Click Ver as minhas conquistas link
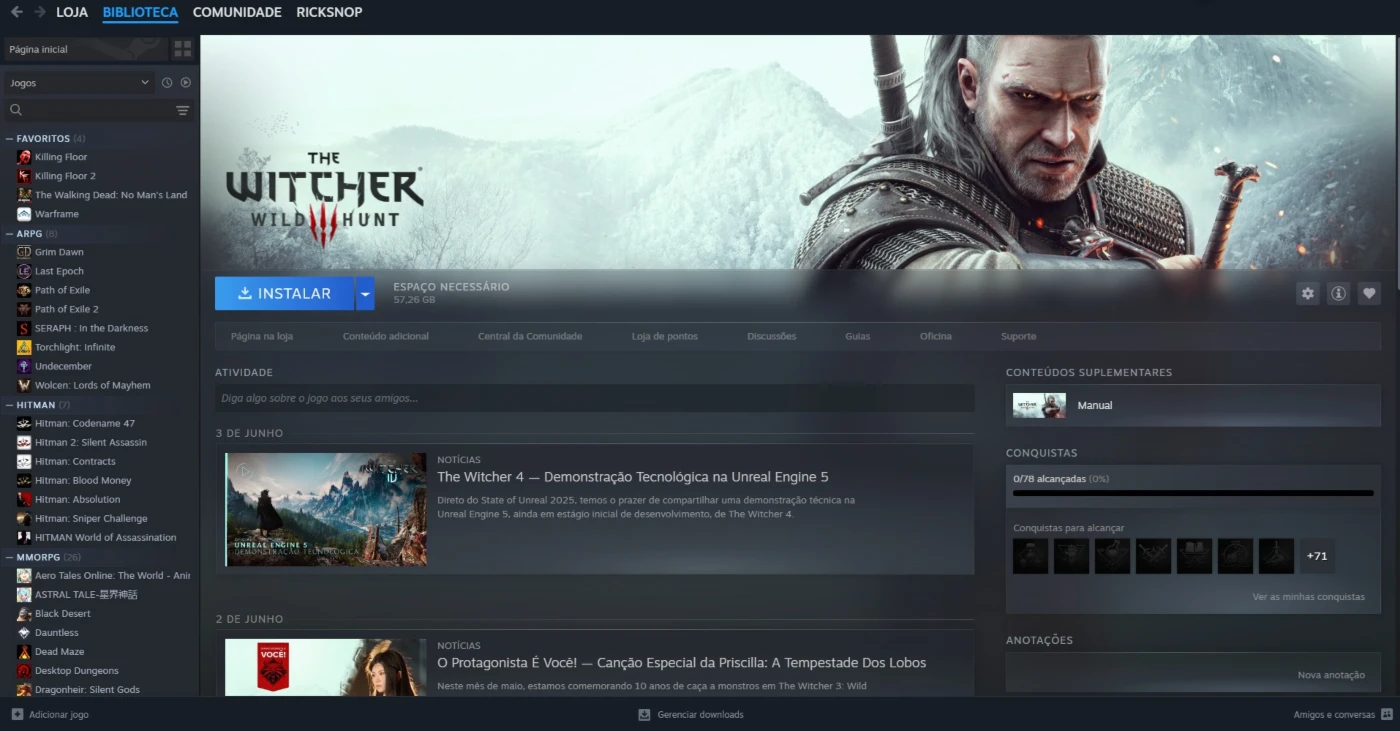Image resolution: width=1400 pixels, height=731 pixels. pos(1308,597)
